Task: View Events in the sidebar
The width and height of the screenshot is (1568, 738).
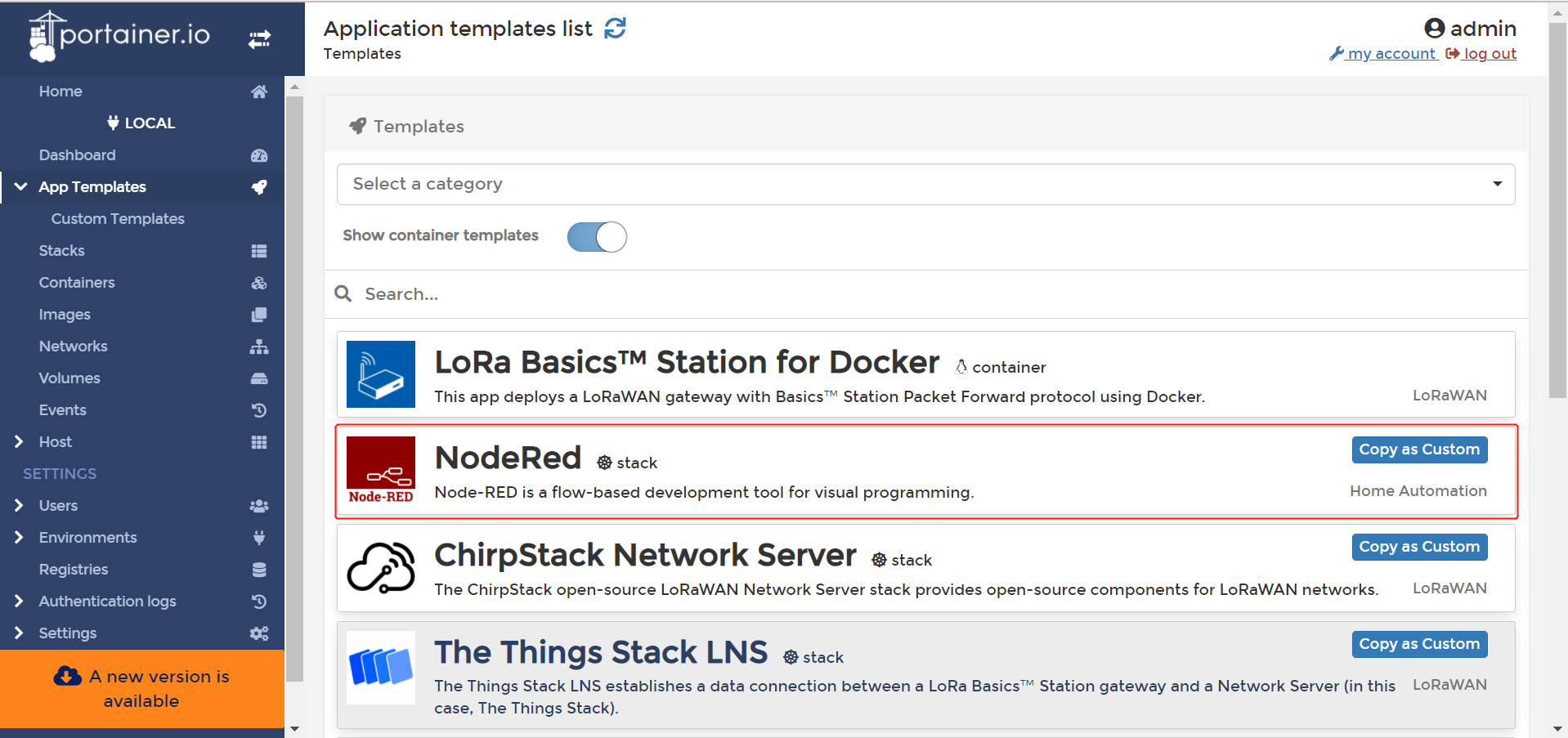Action: click(62, 410)
